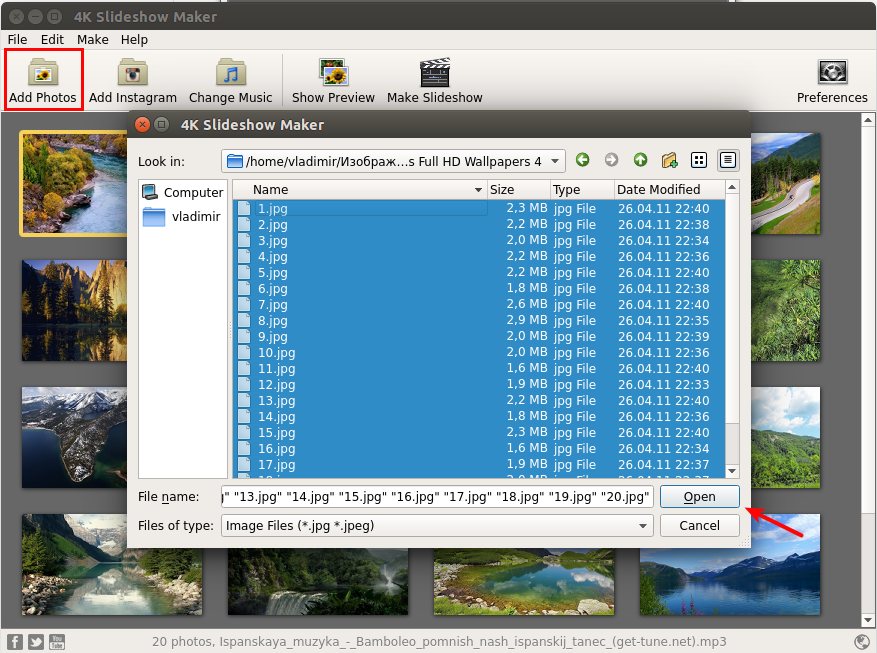Image resolution: width=877 pixels, height=653 pixels.
Task: Go back with the green left arrow
Action: (582, 160)
